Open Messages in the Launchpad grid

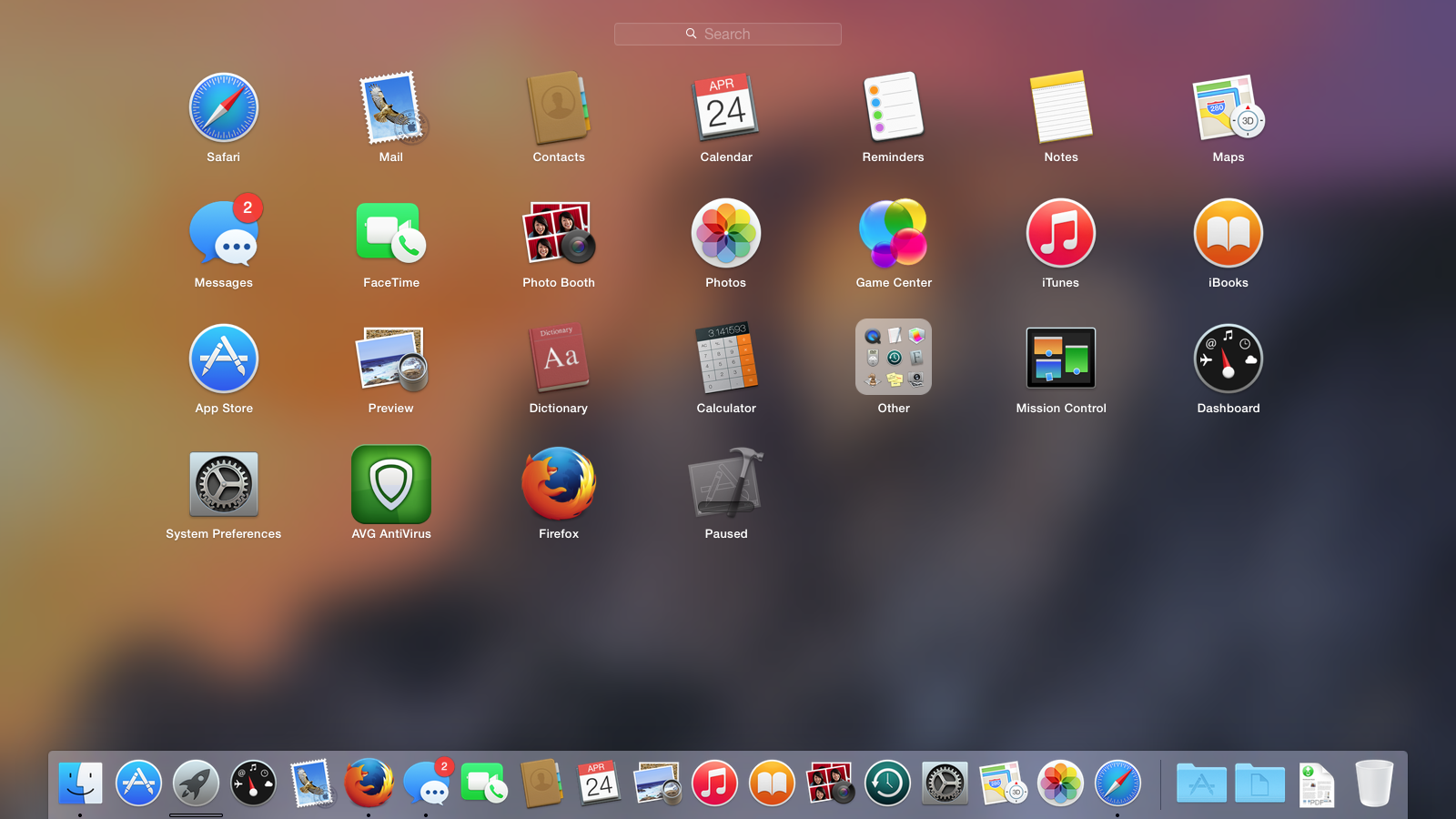224,233
